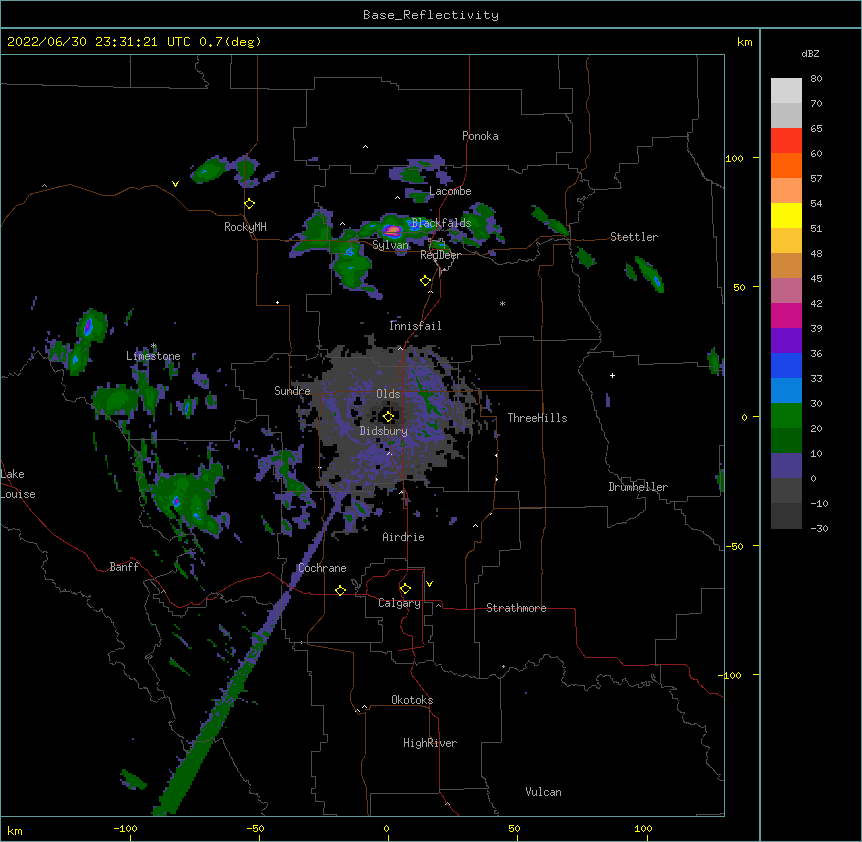Click the red 65 dBZ legend swatch
The image size is (862, 842).
[x=786, y=141]
